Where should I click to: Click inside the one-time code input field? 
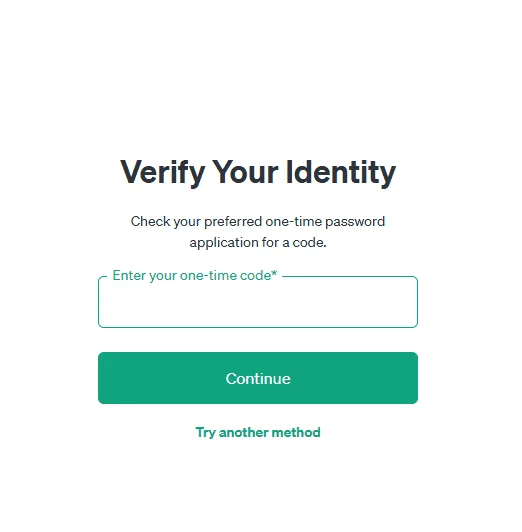[x=258, y=302]
